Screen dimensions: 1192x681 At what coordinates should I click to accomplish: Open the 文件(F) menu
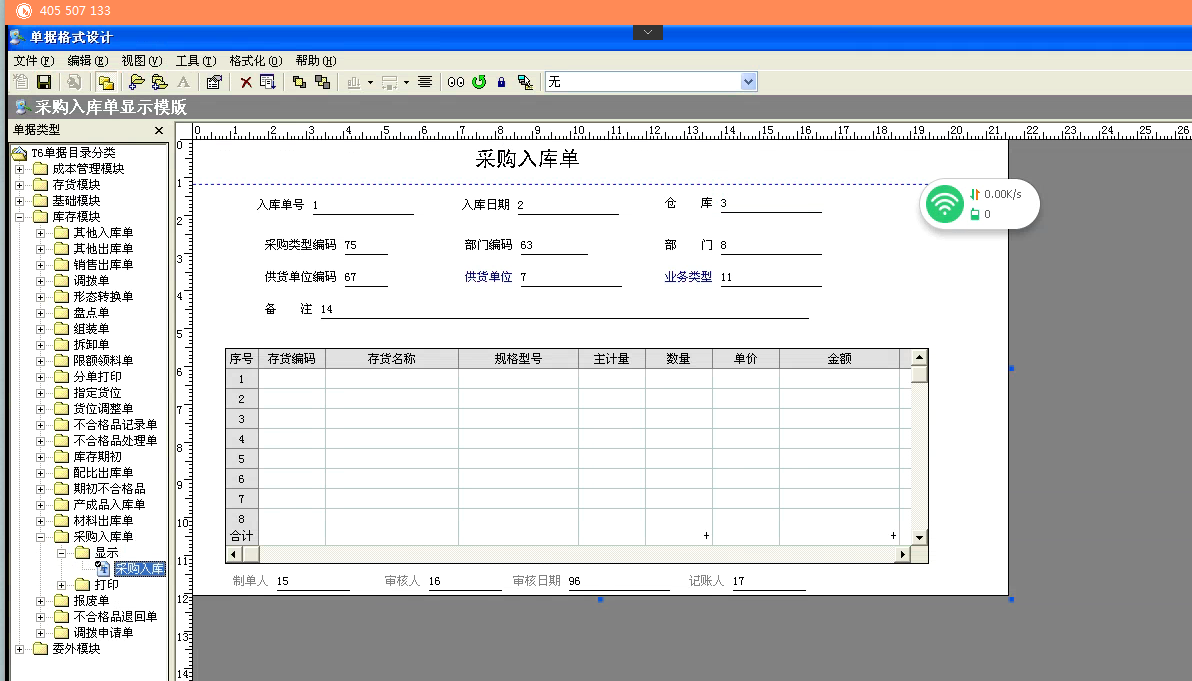(34, 61)
